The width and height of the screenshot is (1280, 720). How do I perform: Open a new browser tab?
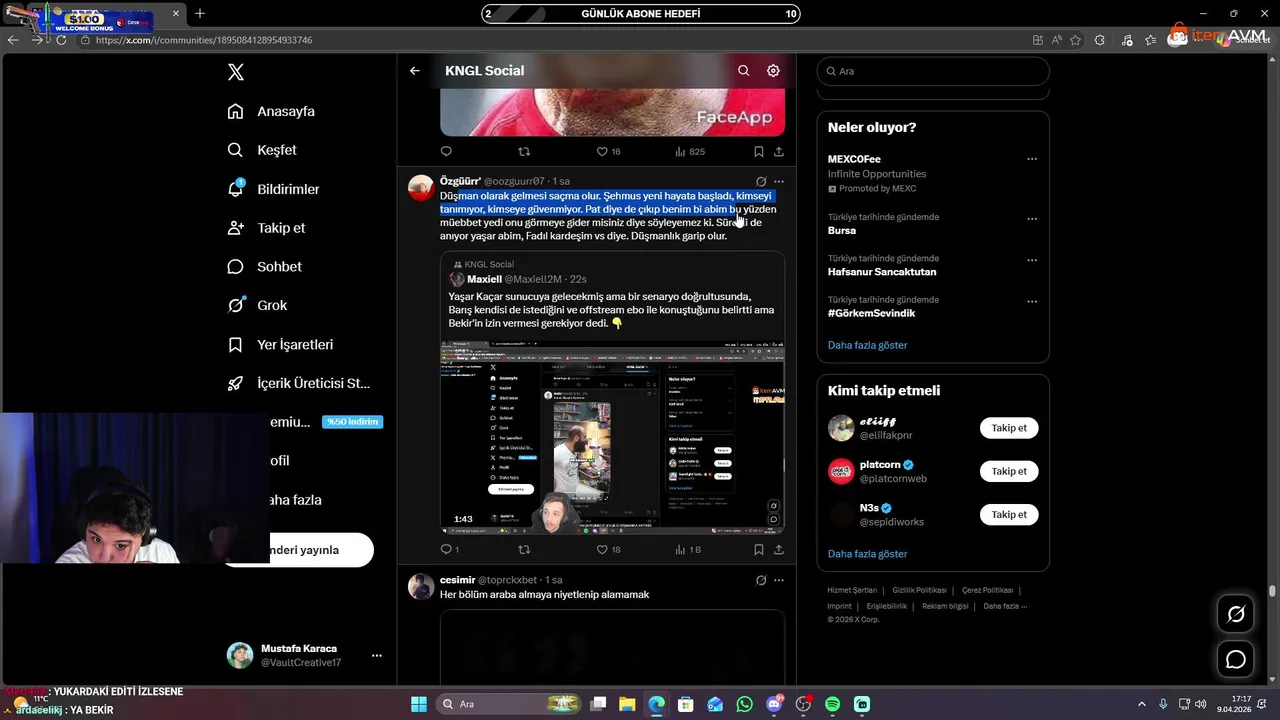coord(200,13)
